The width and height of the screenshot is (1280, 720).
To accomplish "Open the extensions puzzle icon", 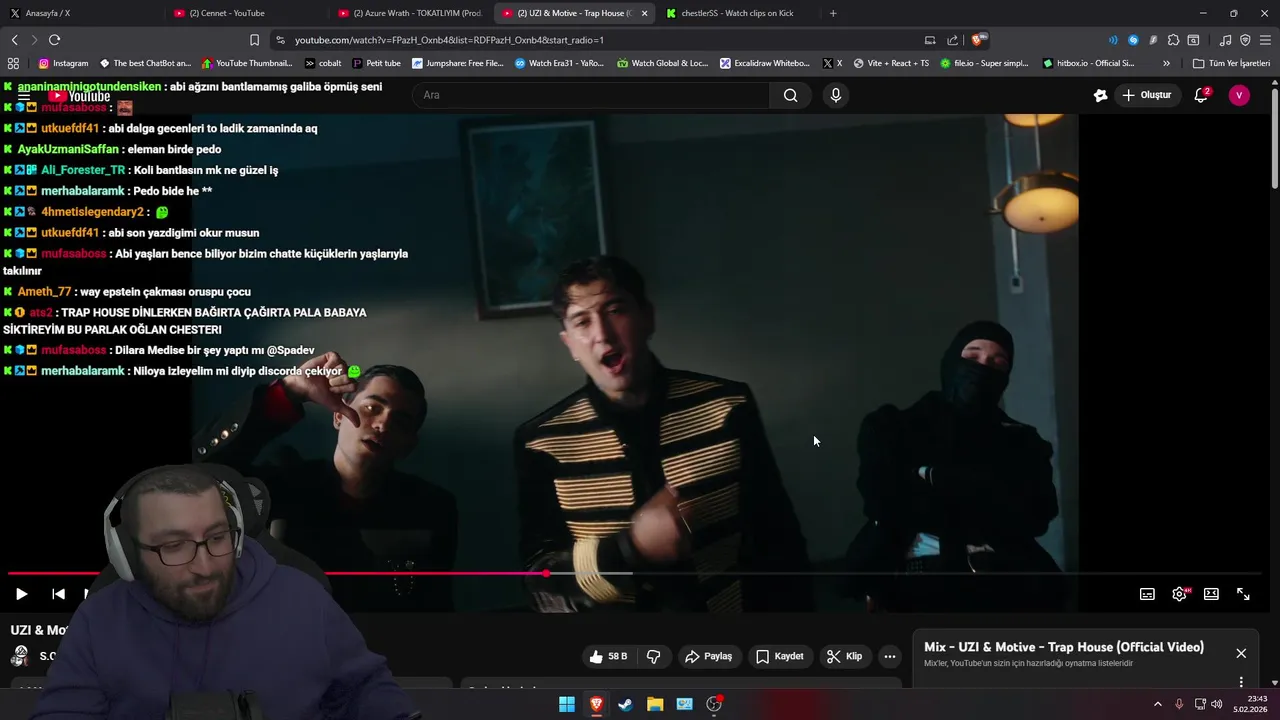I will (1173, 40).
